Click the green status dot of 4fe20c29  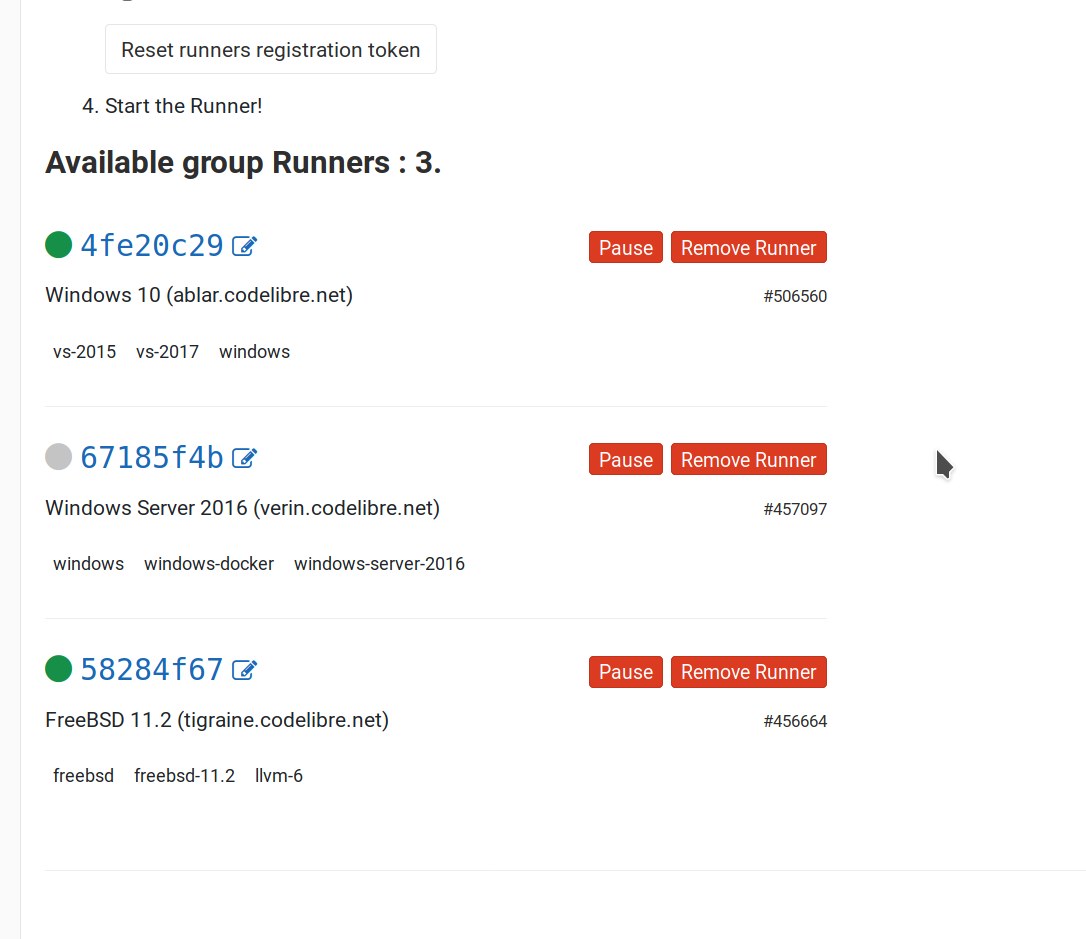click(x=59, y=244)
